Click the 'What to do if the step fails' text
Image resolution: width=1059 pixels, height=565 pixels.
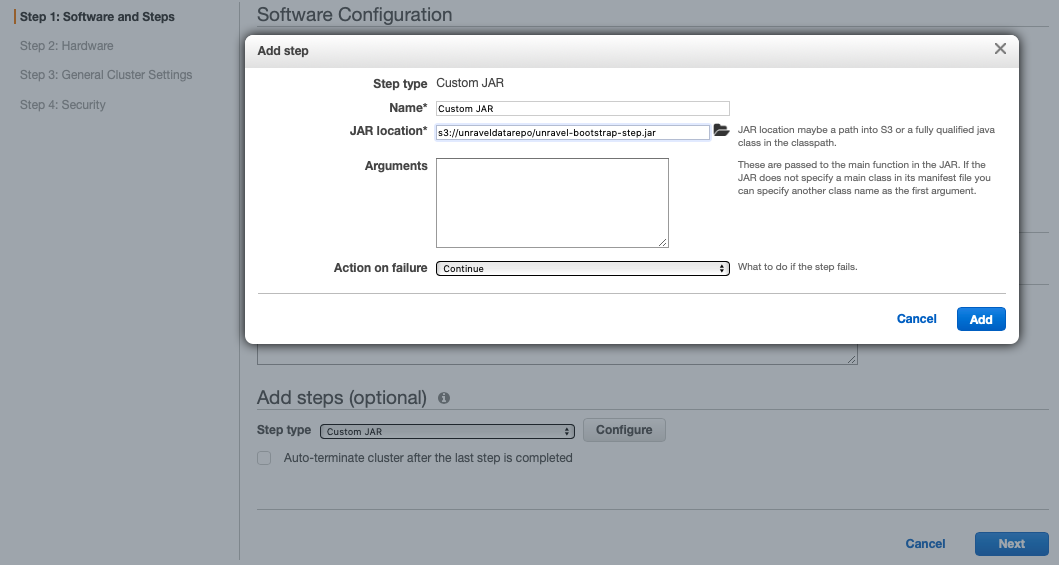click(798, 267)
